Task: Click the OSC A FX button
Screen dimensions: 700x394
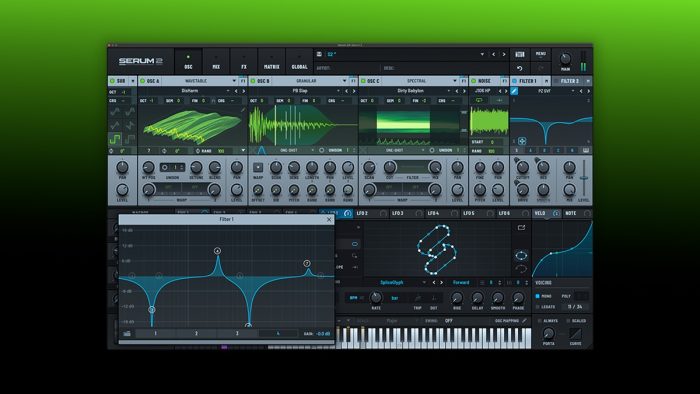Action: [243, 81]
